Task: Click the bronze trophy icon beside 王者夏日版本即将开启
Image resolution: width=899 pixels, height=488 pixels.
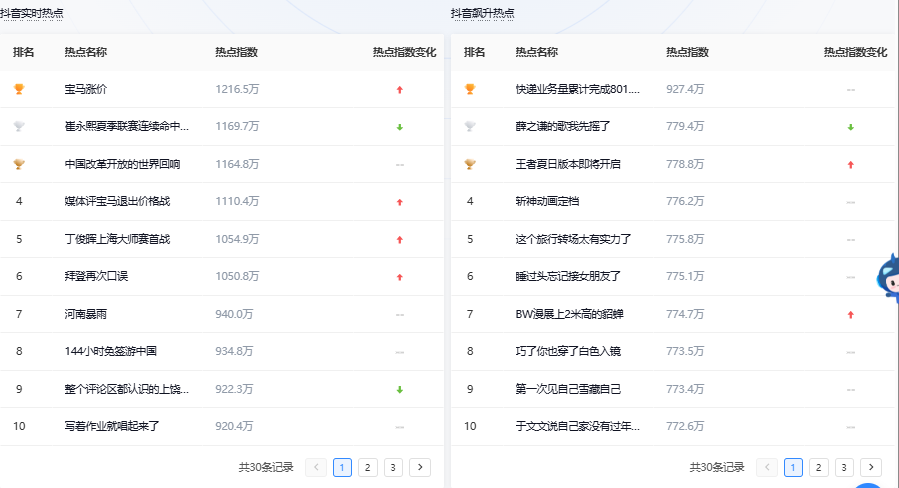Action: [x=470, y=164]
